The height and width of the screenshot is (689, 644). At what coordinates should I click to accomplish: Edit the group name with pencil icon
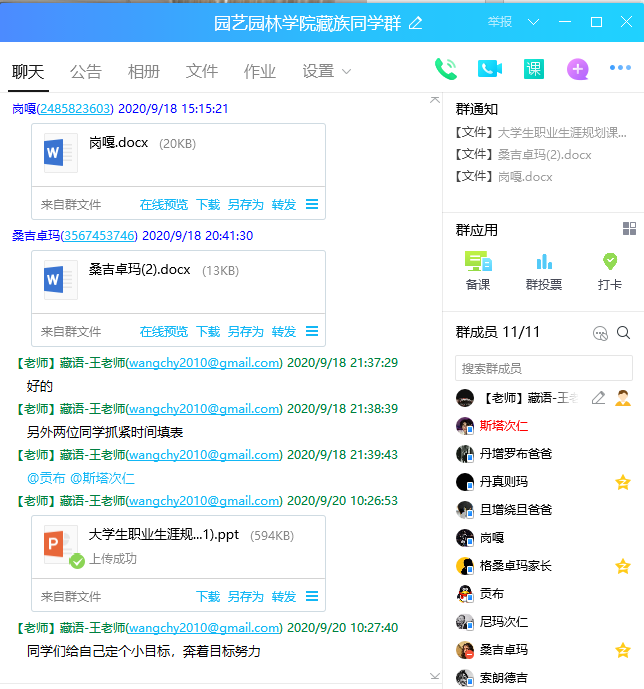pos(415,23)
